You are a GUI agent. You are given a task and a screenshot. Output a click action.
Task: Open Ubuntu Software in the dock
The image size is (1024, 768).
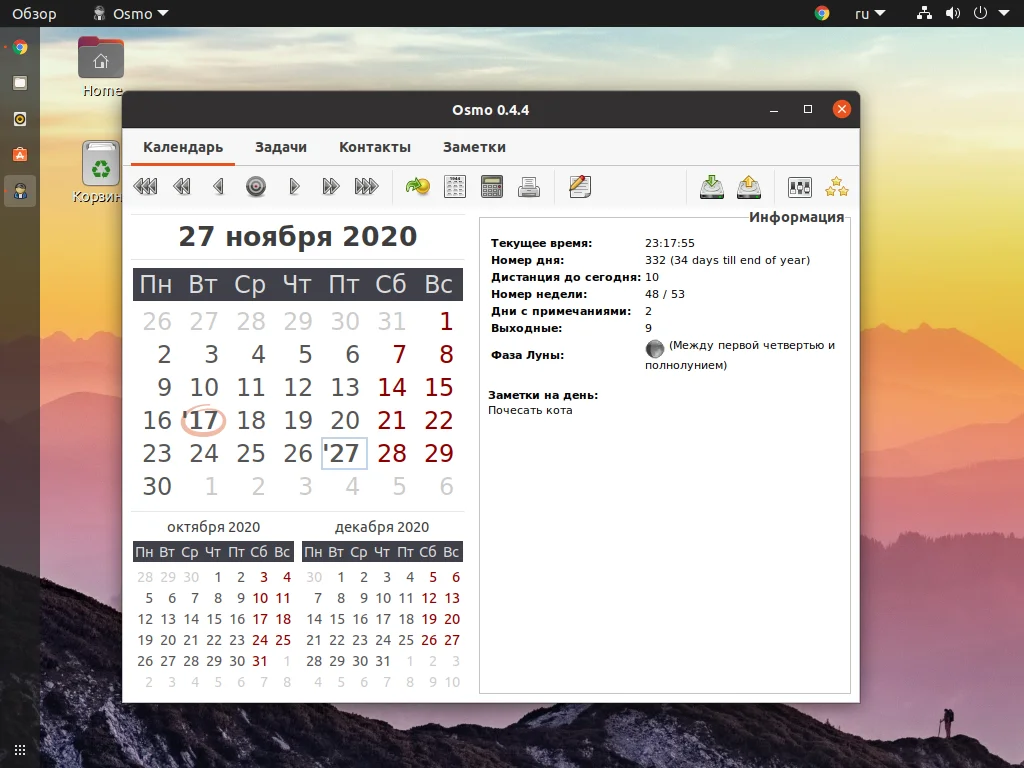[x=20, y=155]
